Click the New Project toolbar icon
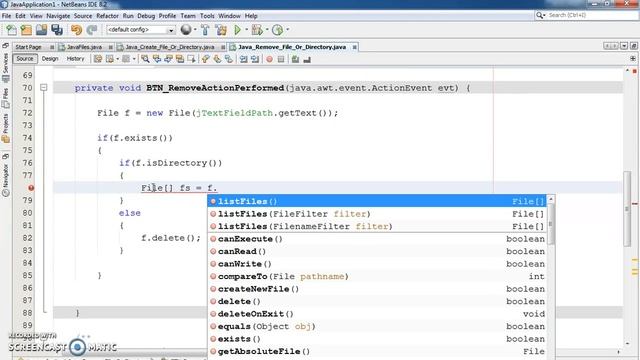This screenshot has width=640, height=360. click(x=26, y=30)
